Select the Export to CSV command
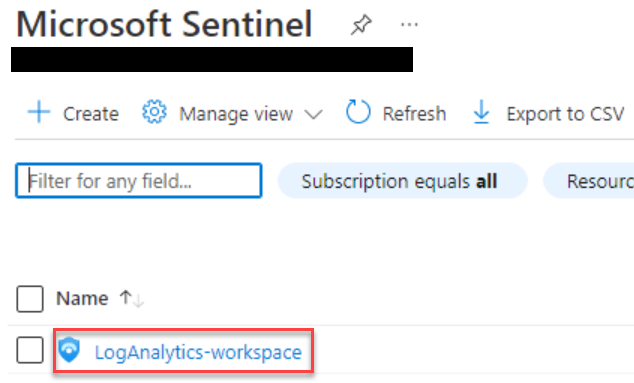Image resolution: width=634 pixels, height=383 pixels. [565, 114]
